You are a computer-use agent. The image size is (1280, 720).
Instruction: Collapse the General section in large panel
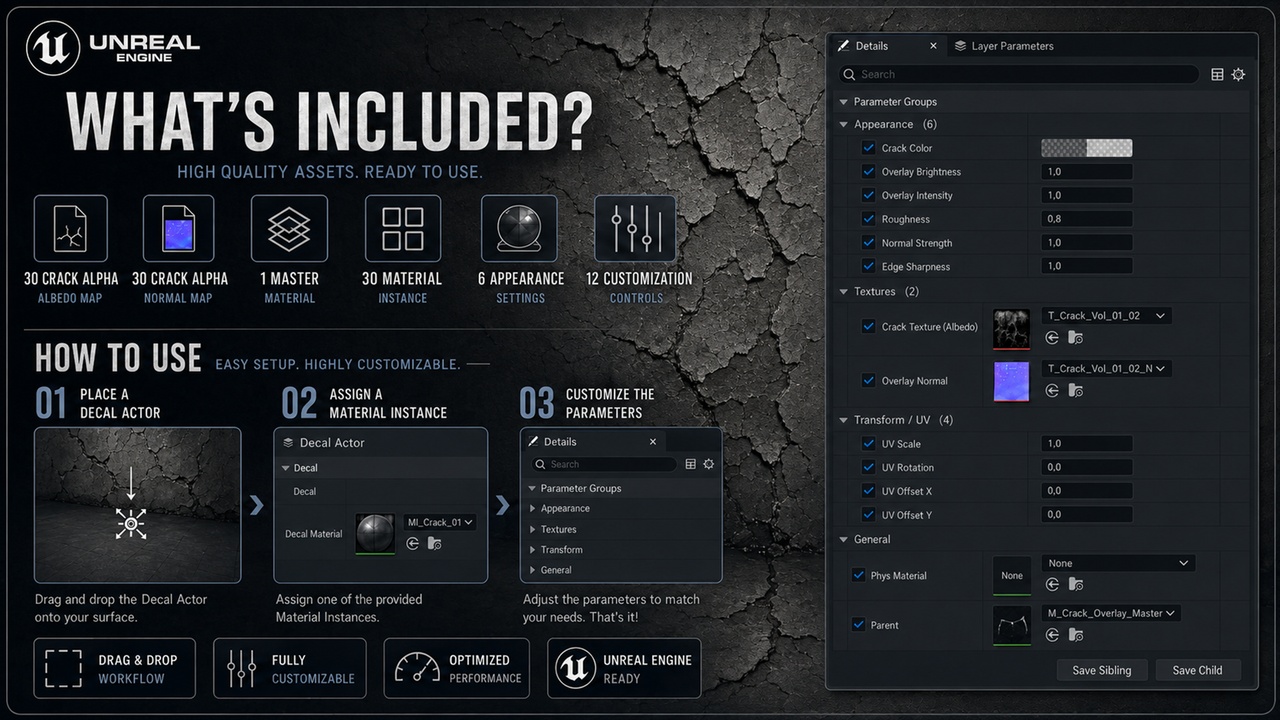click(x=844, y=539)
